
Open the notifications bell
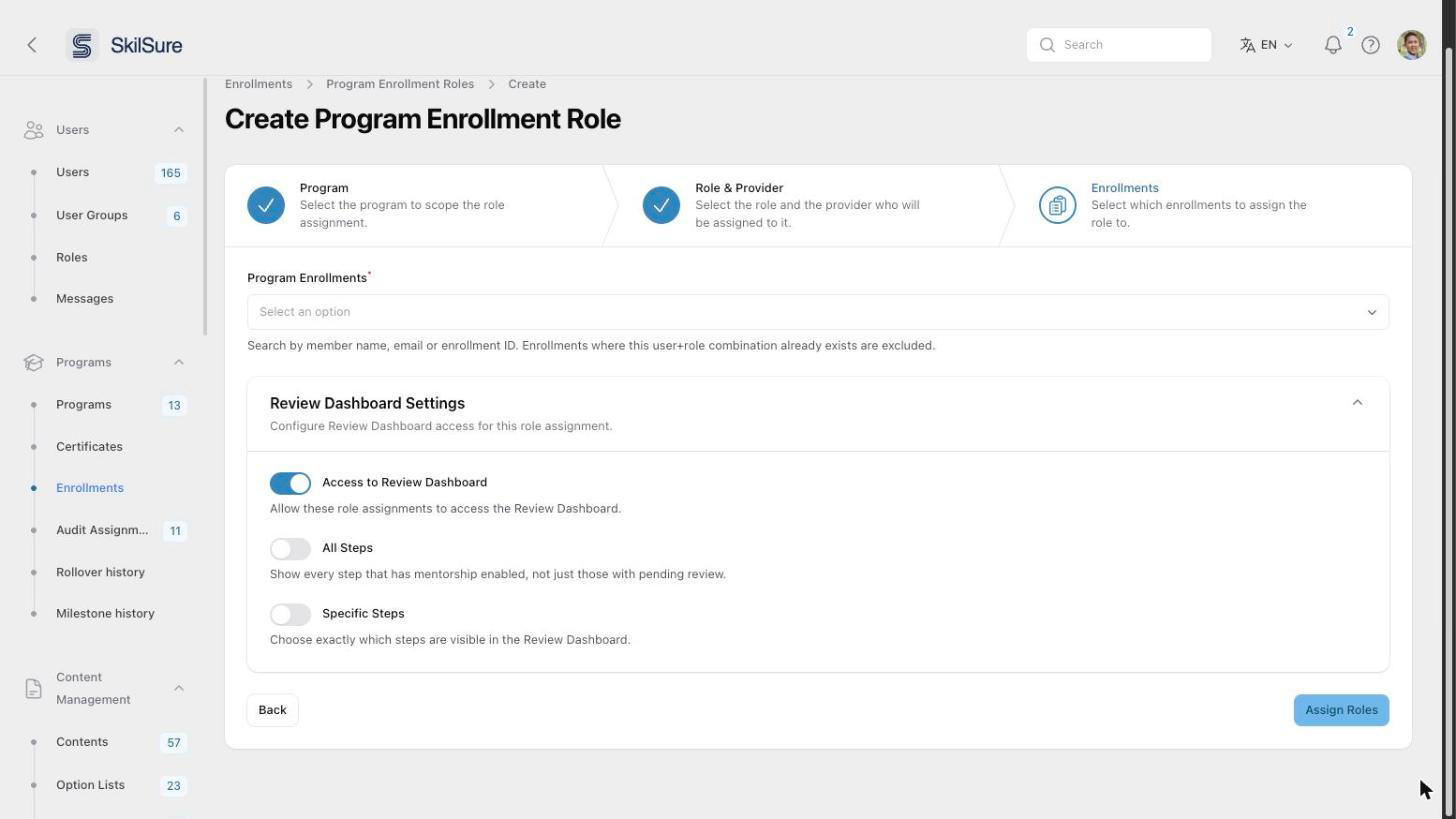(x=1333, y=45)
